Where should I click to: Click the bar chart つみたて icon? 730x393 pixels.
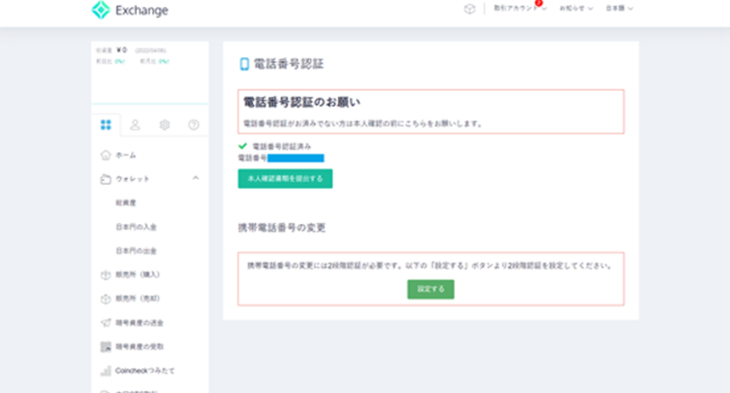point(106,371)
